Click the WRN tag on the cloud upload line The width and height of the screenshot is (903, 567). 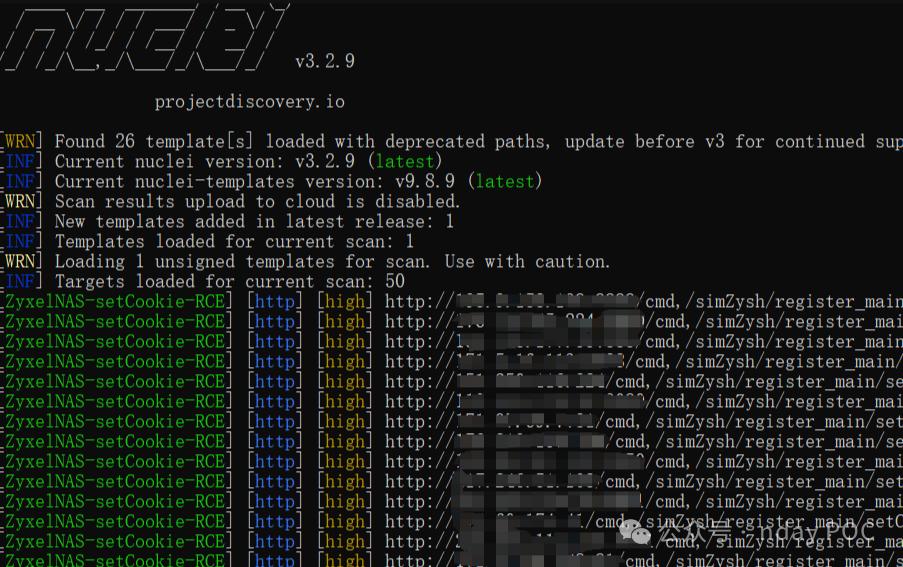[20, 201]
